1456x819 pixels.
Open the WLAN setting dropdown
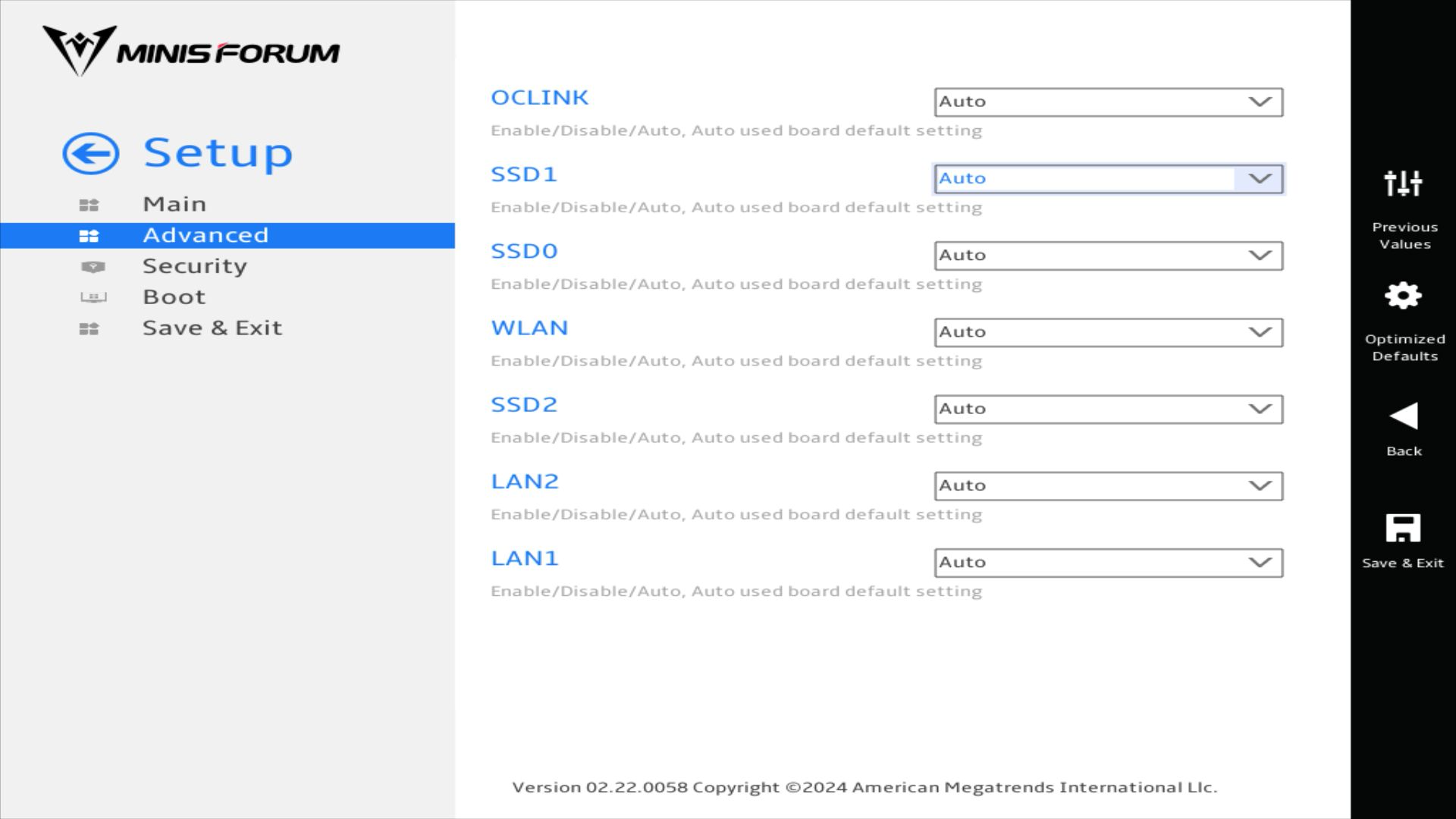(1108, 333)
